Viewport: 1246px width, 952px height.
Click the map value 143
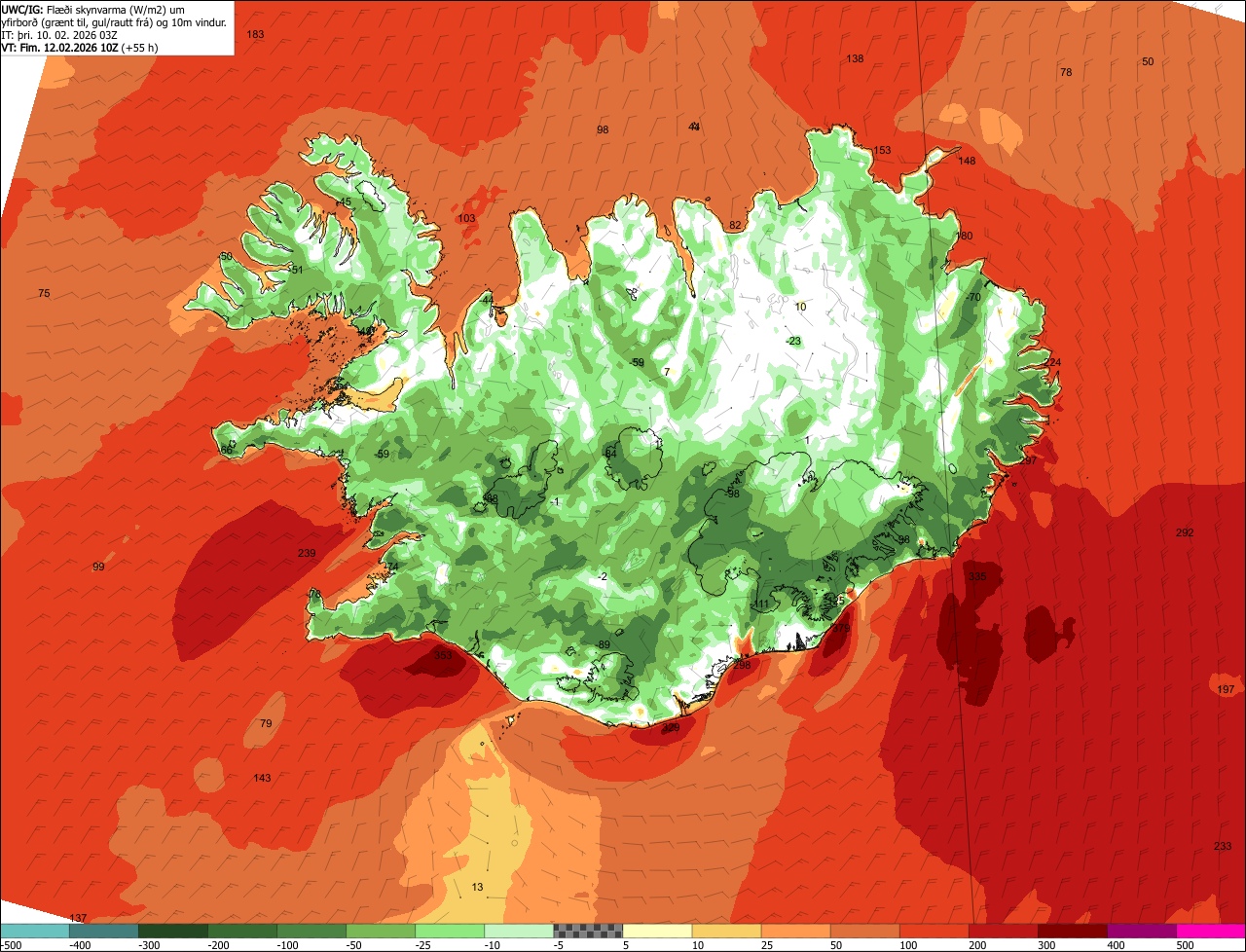tap(262, 778)
